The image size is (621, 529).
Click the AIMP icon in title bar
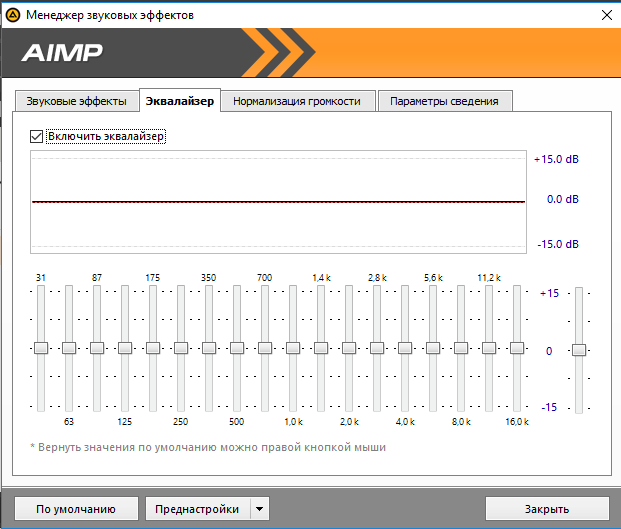coord(13,15)
